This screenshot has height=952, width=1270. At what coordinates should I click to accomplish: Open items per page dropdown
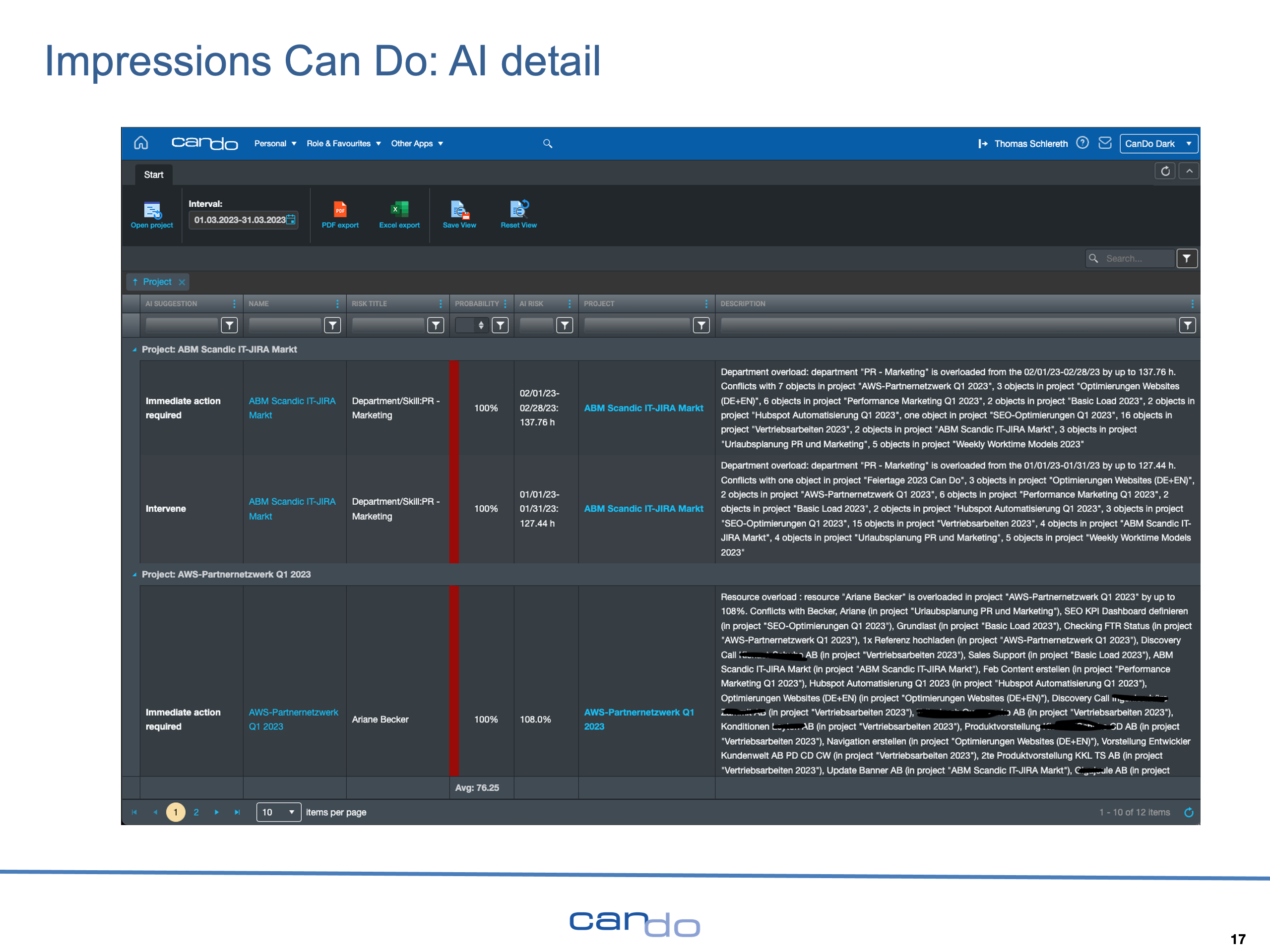coord(278,813)
